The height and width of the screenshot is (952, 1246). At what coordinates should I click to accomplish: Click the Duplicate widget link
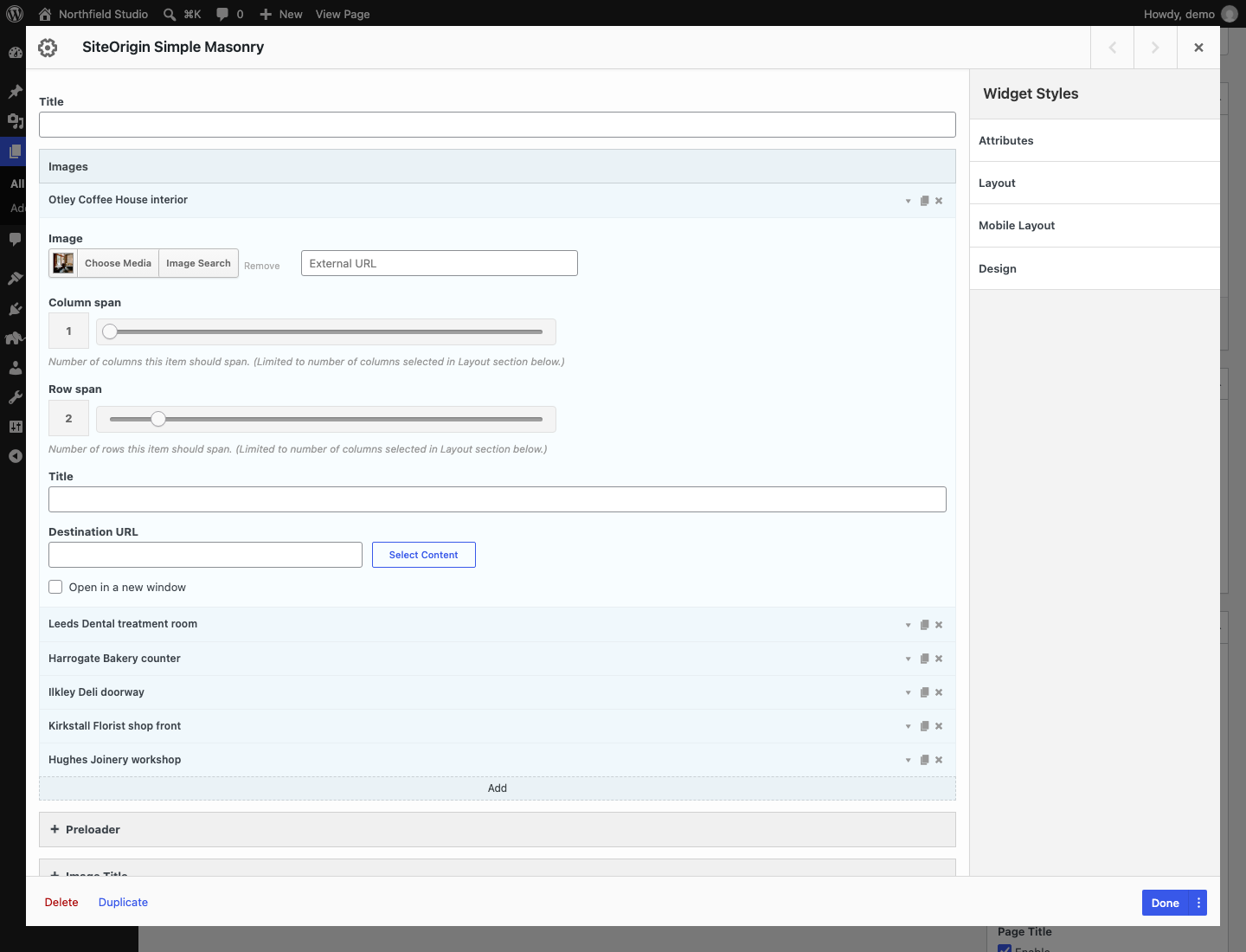123,902
